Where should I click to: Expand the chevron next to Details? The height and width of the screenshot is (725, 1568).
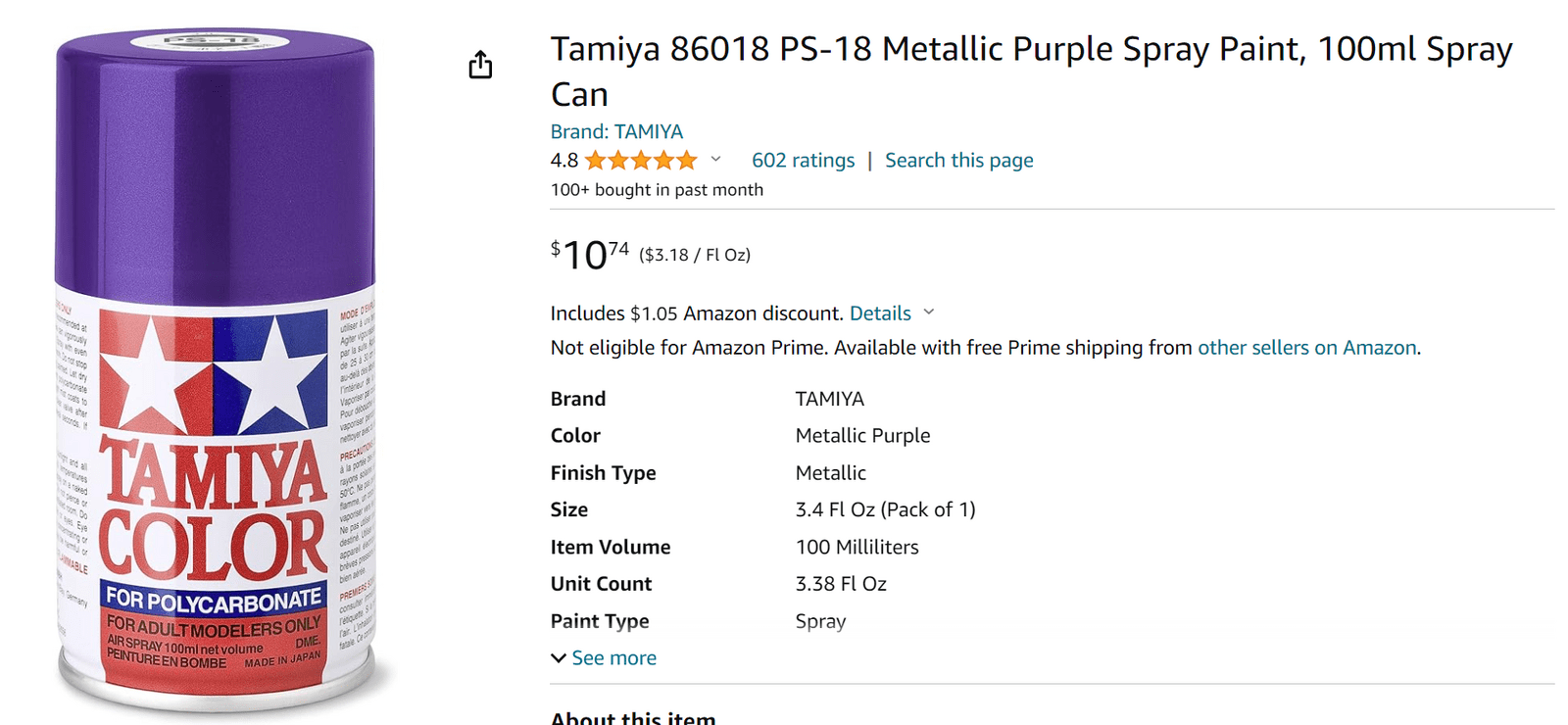coord(929,312)
